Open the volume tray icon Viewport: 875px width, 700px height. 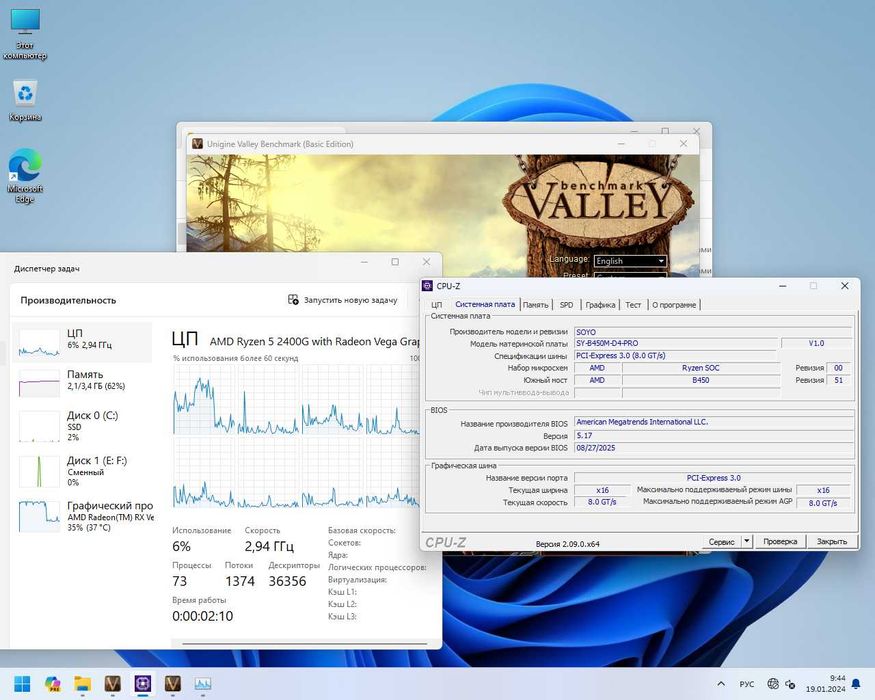point(790,684)
